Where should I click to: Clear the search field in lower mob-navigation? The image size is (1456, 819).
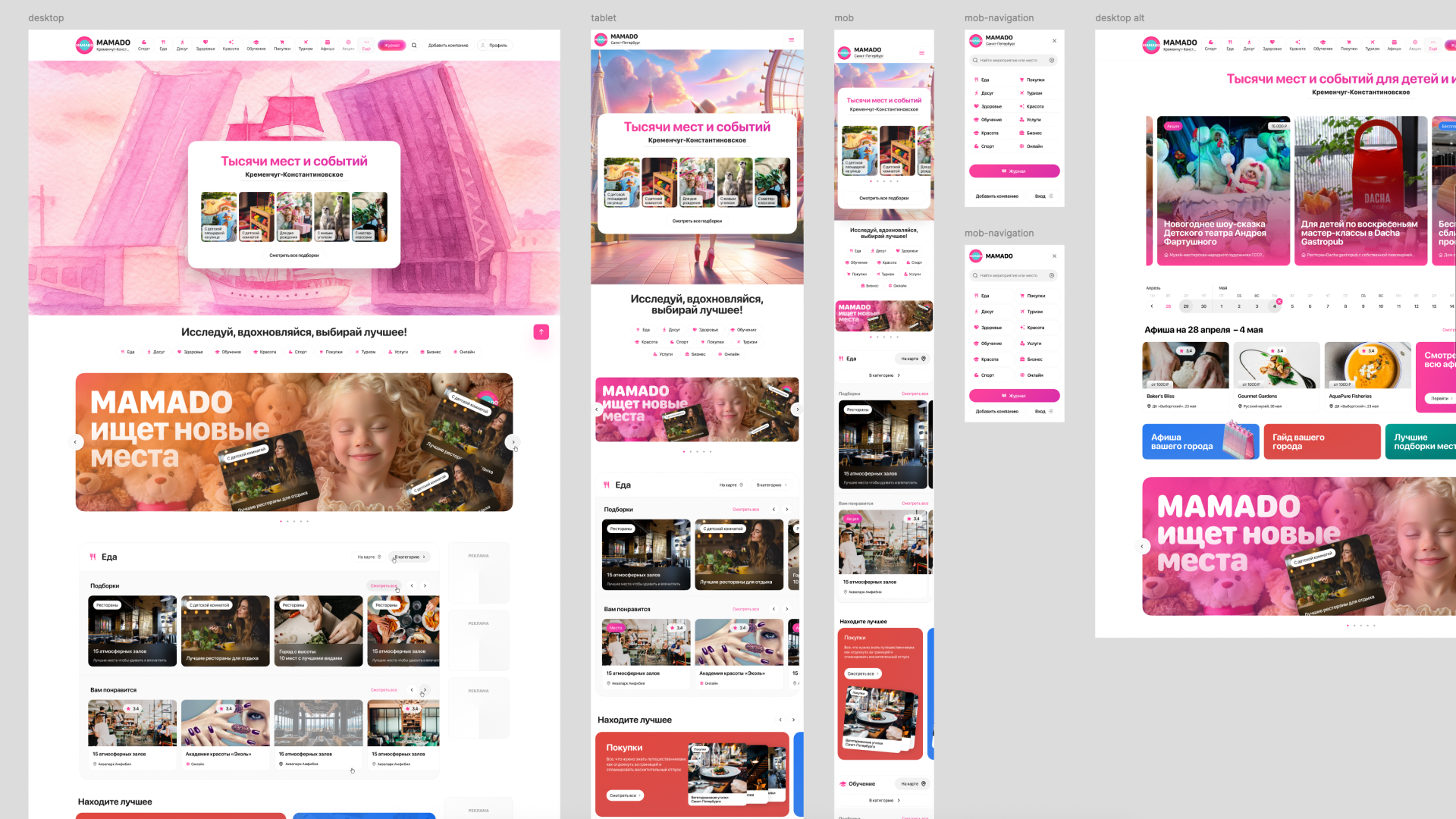click(x=1052, y=275)
